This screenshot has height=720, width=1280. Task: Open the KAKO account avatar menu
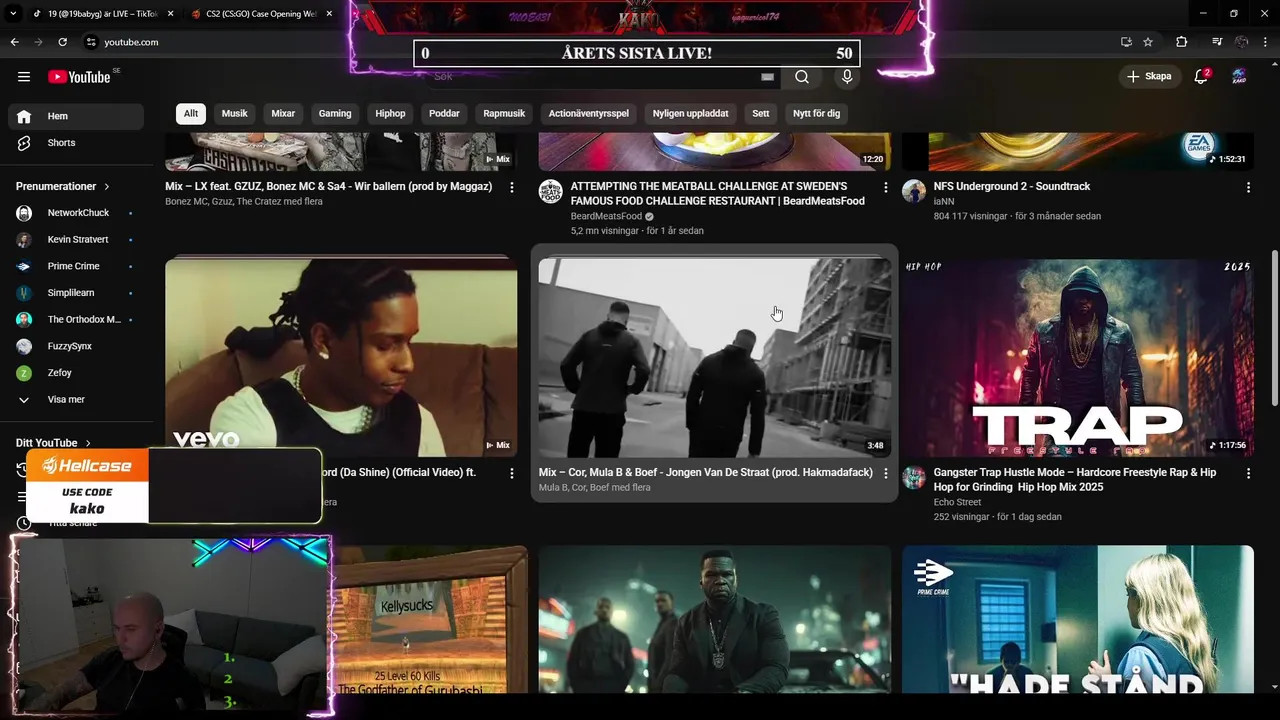point(1239,77)
